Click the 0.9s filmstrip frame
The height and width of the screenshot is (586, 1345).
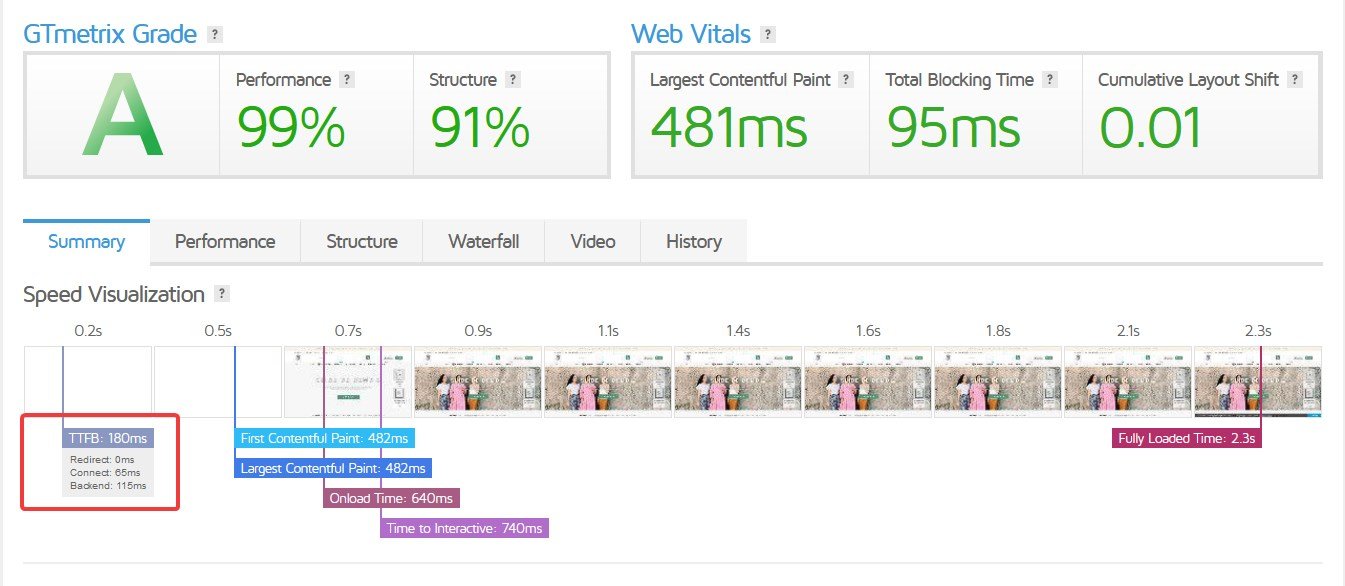point(478,382)
